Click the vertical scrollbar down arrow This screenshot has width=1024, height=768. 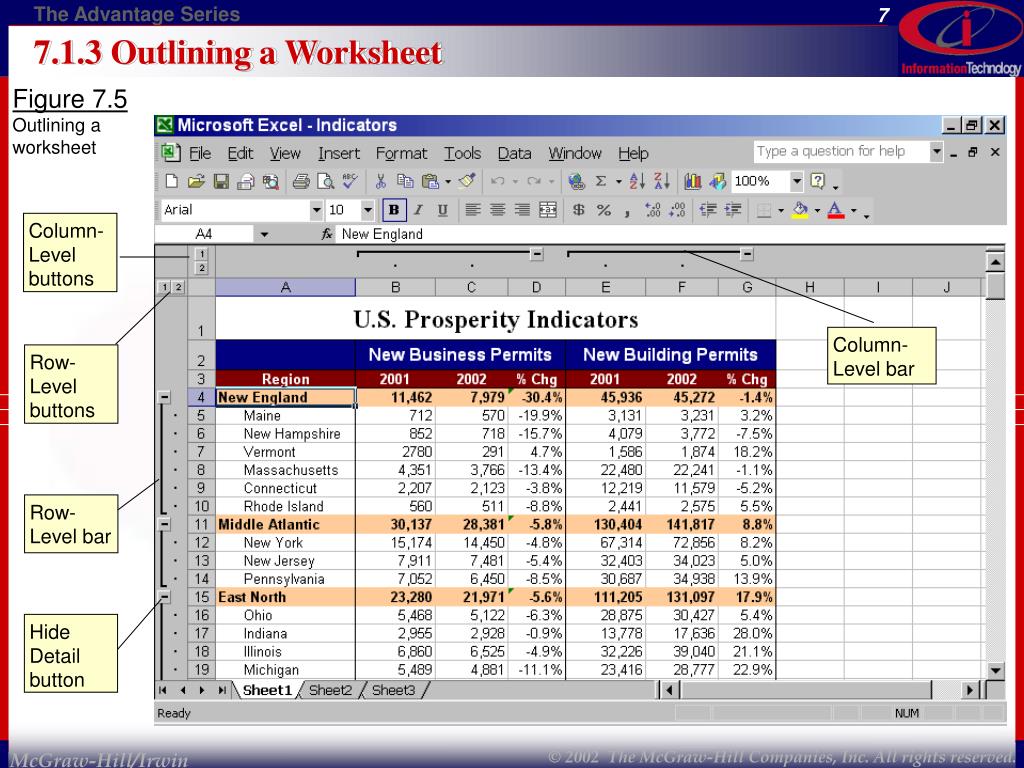995,670
